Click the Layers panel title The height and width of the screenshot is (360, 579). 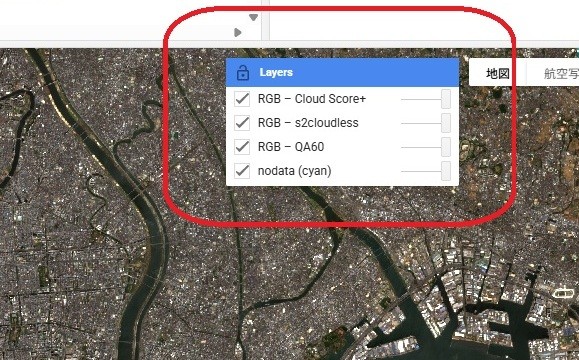(276, 72)
